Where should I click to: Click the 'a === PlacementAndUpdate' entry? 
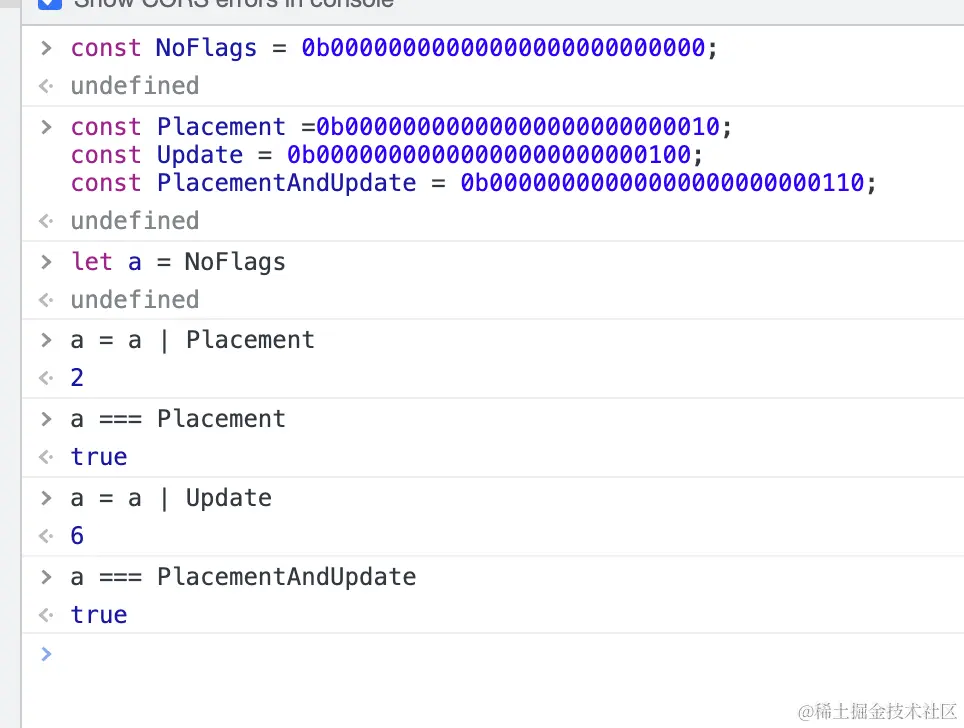tap(243, 577)
